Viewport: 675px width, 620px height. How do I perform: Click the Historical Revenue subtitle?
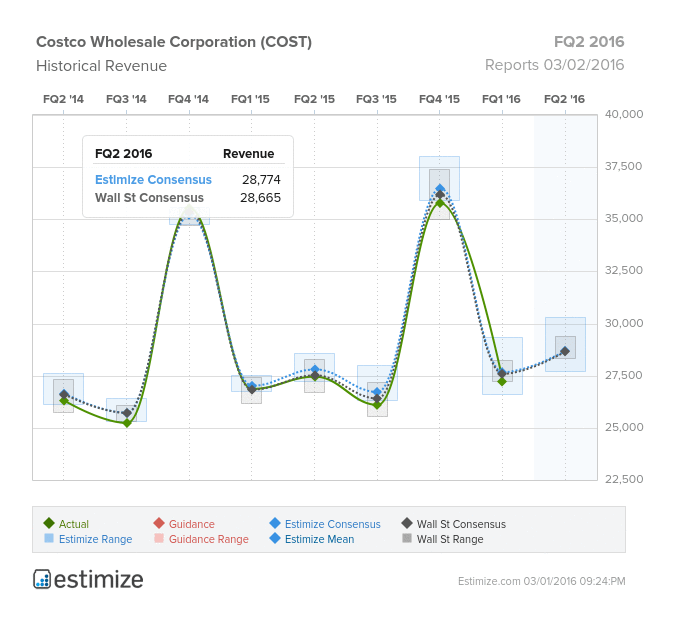coord(102,66)
